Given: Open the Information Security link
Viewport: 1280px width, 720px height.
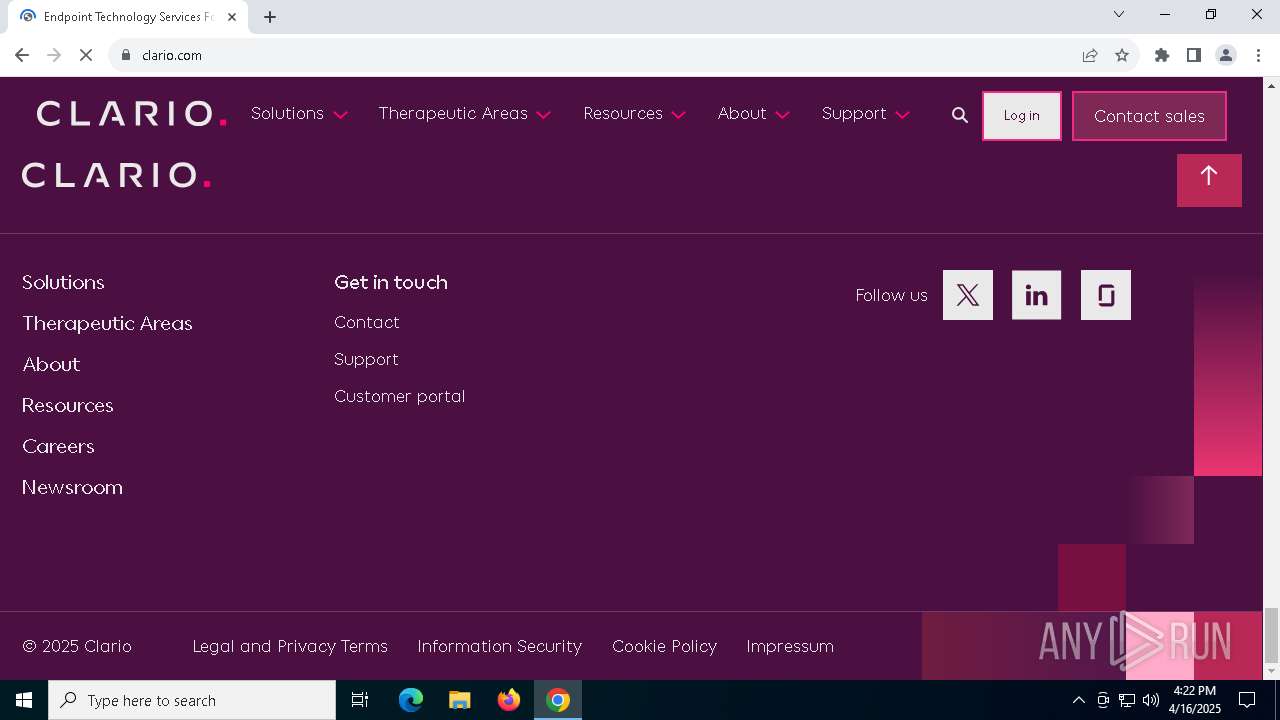Looking at the screenshot, I should click(499, 646).
